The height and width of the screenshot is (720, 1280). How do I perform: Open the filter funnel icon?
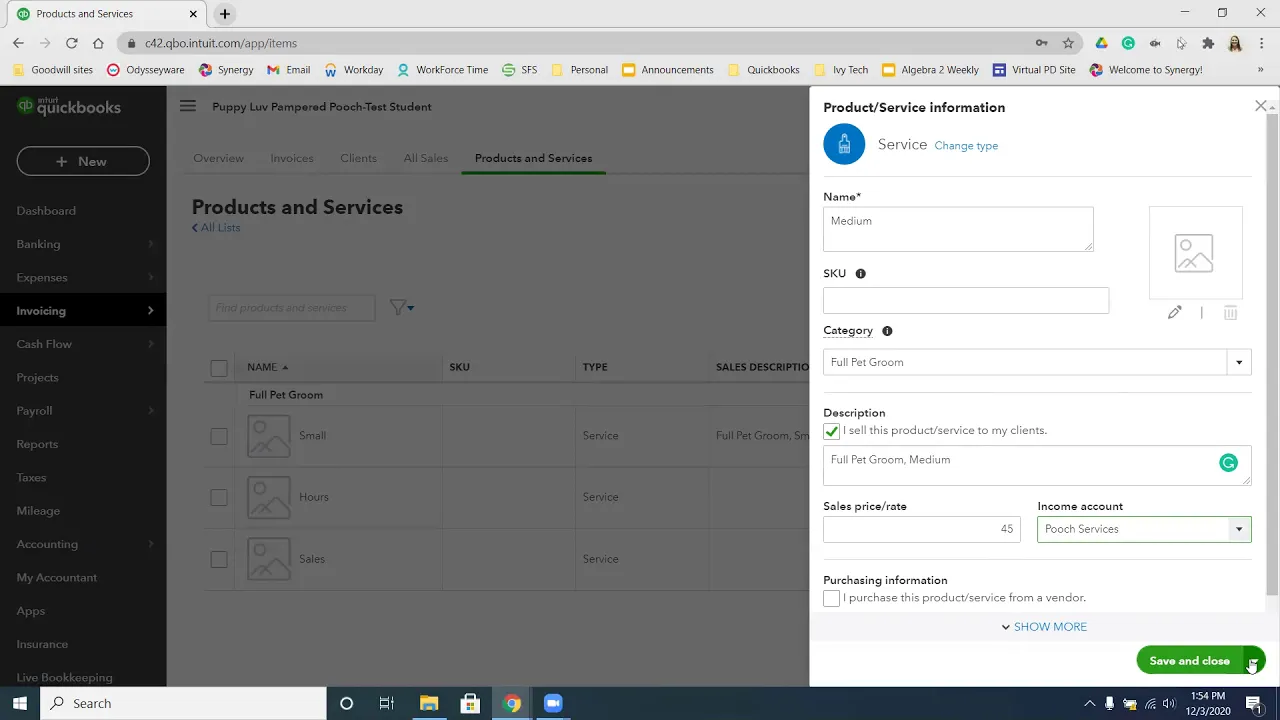401,308
